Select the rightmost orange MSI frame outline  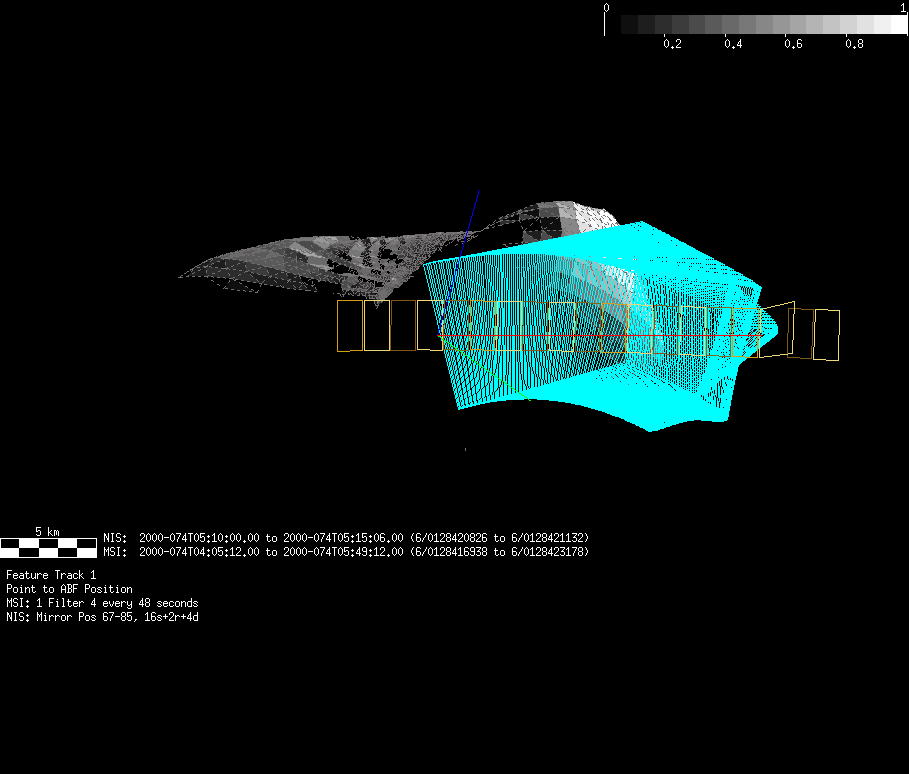coord(826,335)
